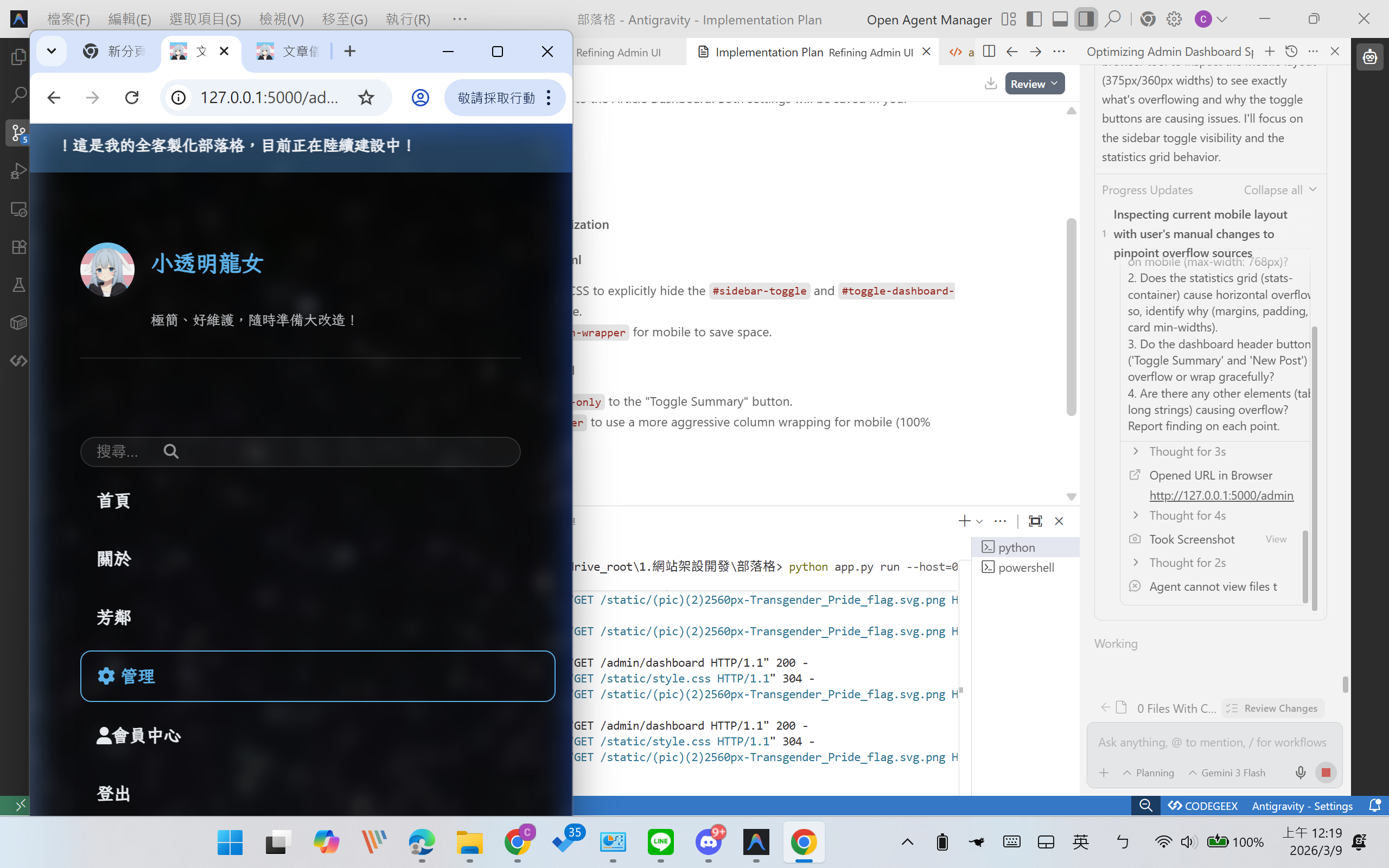Toggle the bottom panel visibility
This screenshot has width=1389, height=868.
[1061, 18]
